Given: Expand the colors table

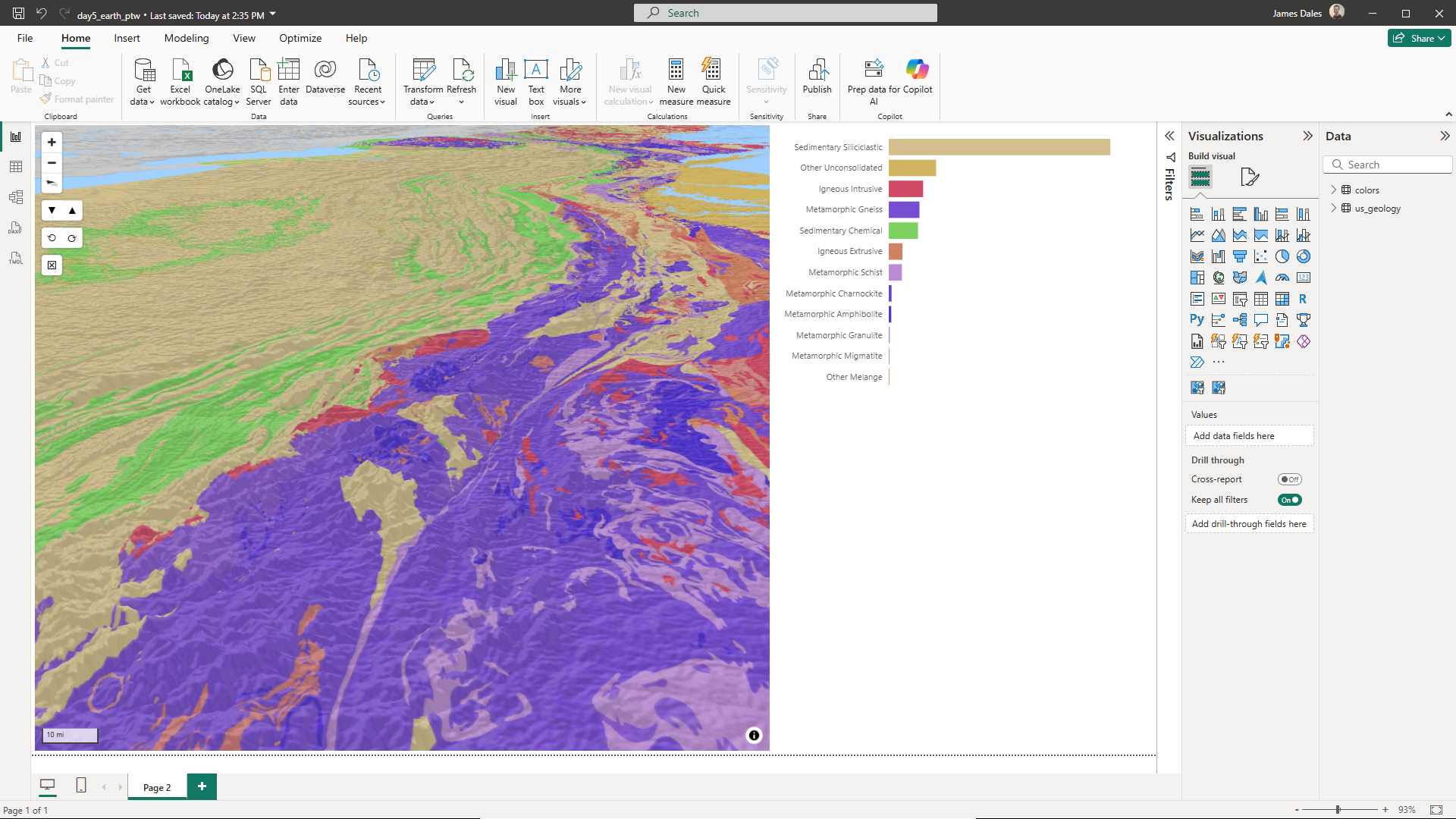Looking at the screenshot, I should 1334,190.
